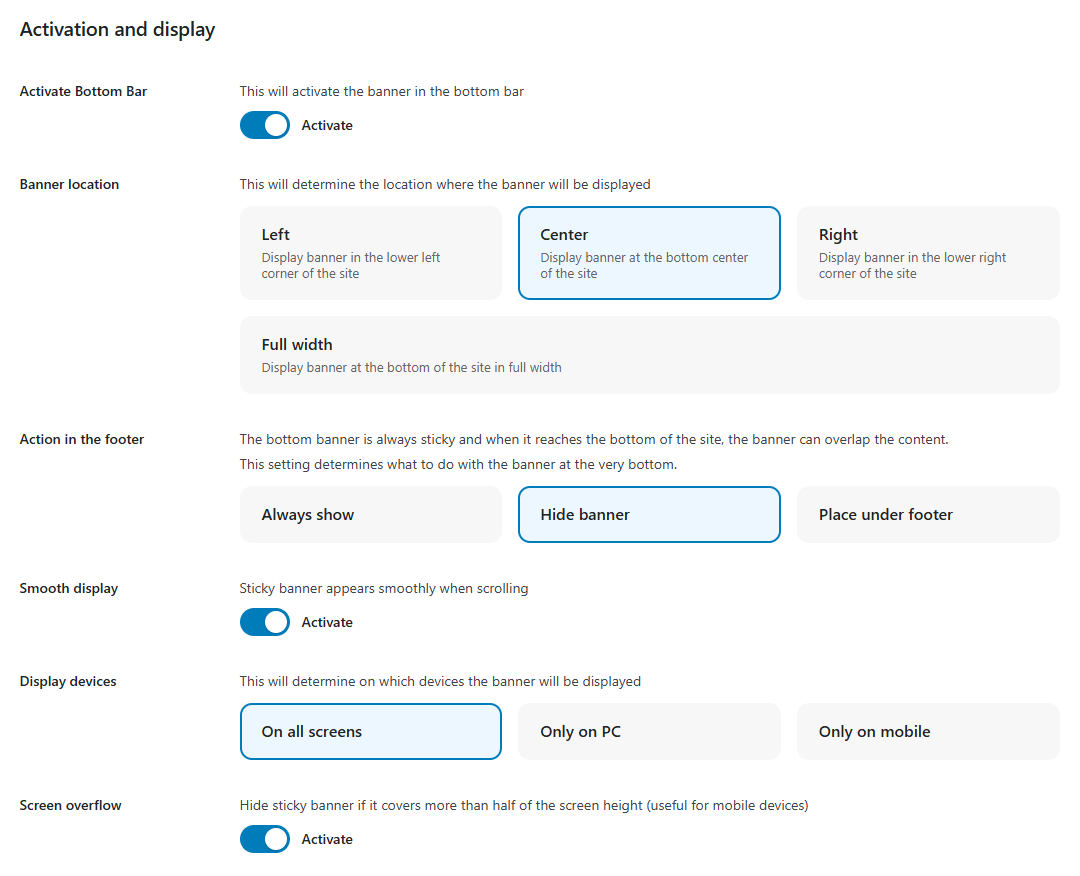Click the Action in the footer row label
The image size is (1080, 876).
coord(82,439)
